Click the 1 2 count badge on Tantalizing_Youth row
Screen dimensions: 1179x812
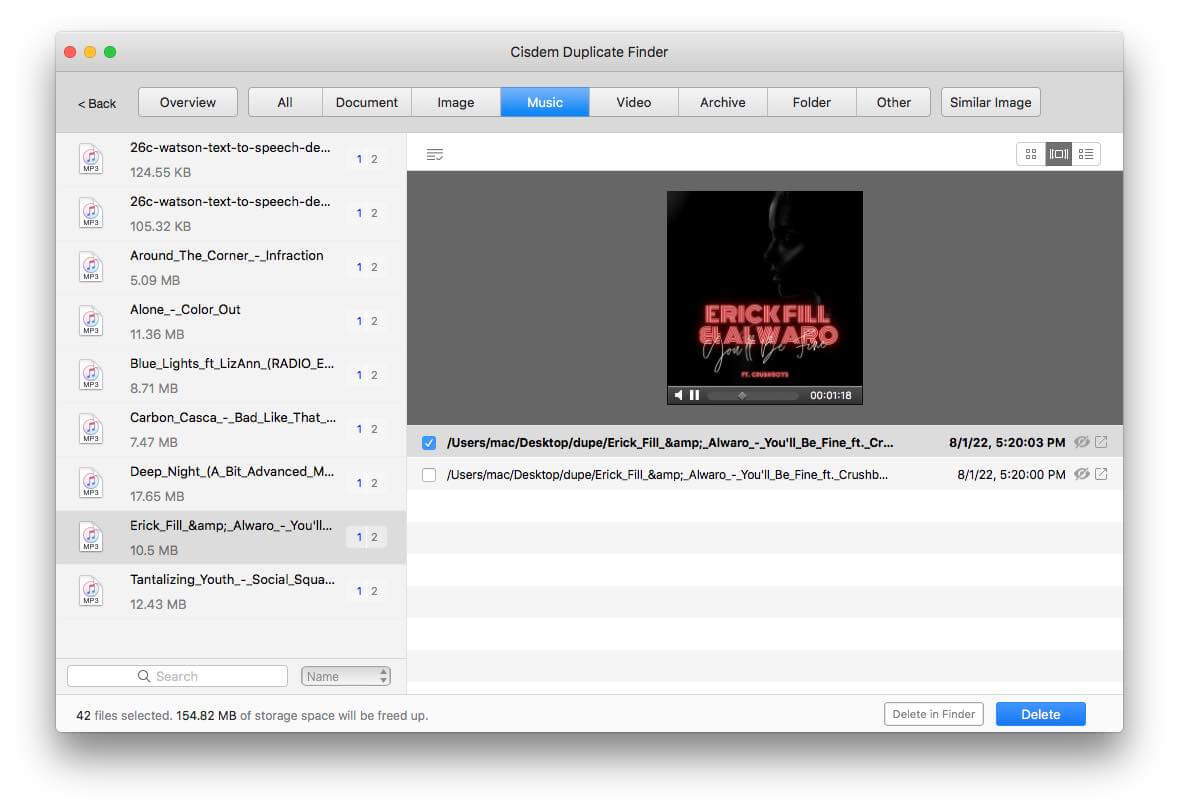coord(367,591)
